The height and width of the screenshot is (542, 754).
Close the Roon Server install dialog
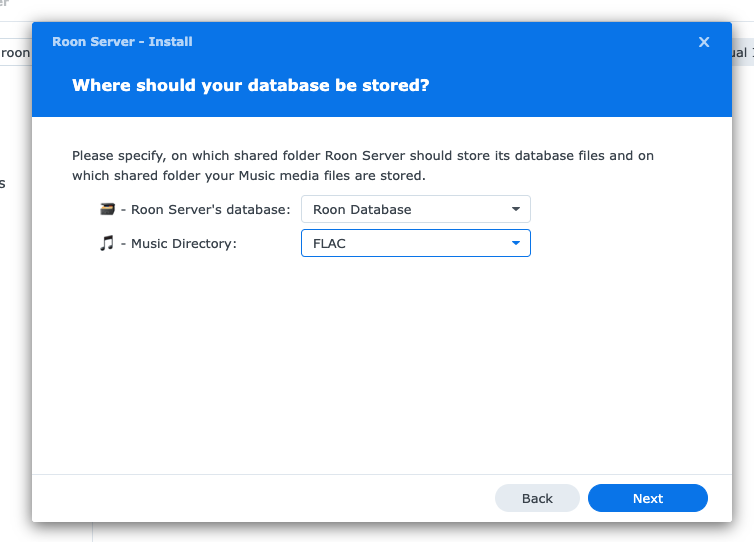tap(704, 42)
